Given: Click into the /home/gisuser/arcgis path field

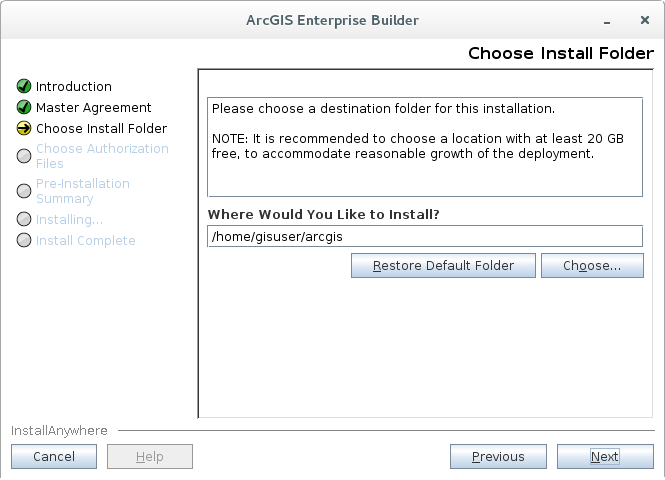Looking at the screenshot, I should click(424, 236).
